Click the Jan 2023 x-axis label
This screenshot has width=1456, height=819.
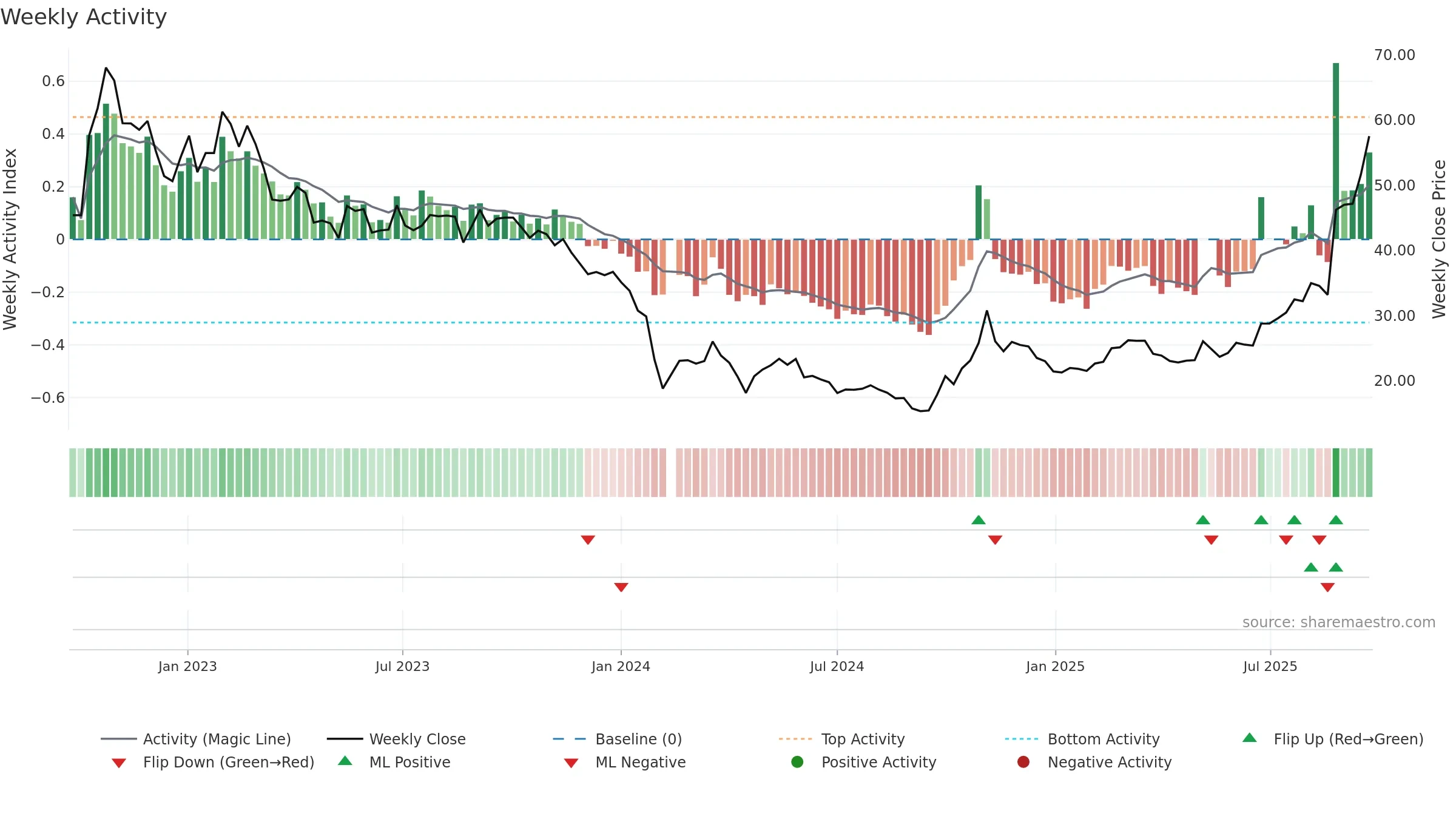(x=187, y=666)
